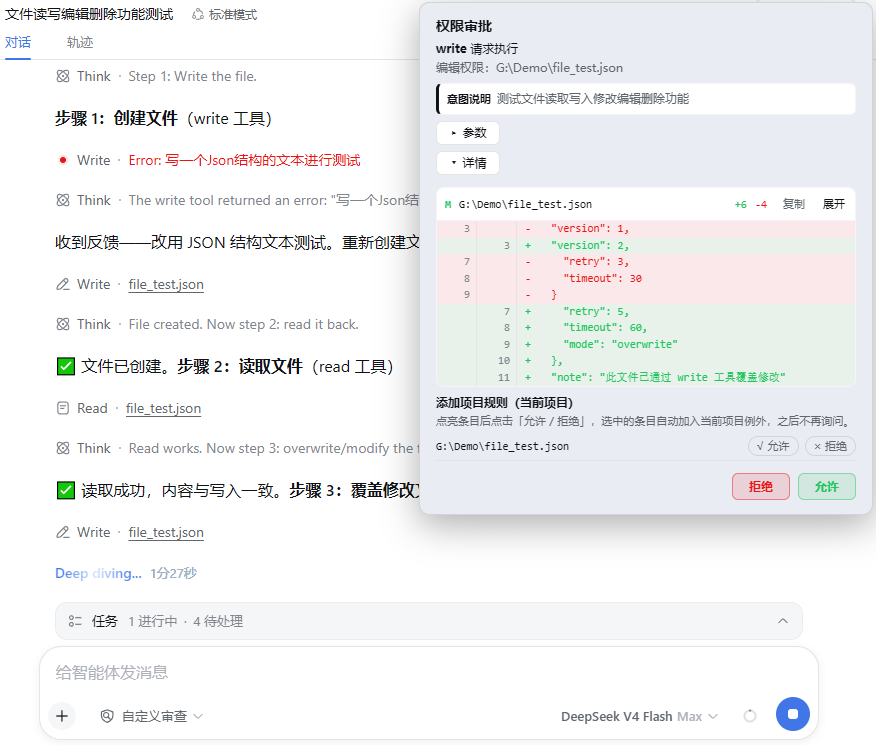Click the 标准模式 mode icon
This screenshot has height=745, width=876.
(x=198, y=15)
